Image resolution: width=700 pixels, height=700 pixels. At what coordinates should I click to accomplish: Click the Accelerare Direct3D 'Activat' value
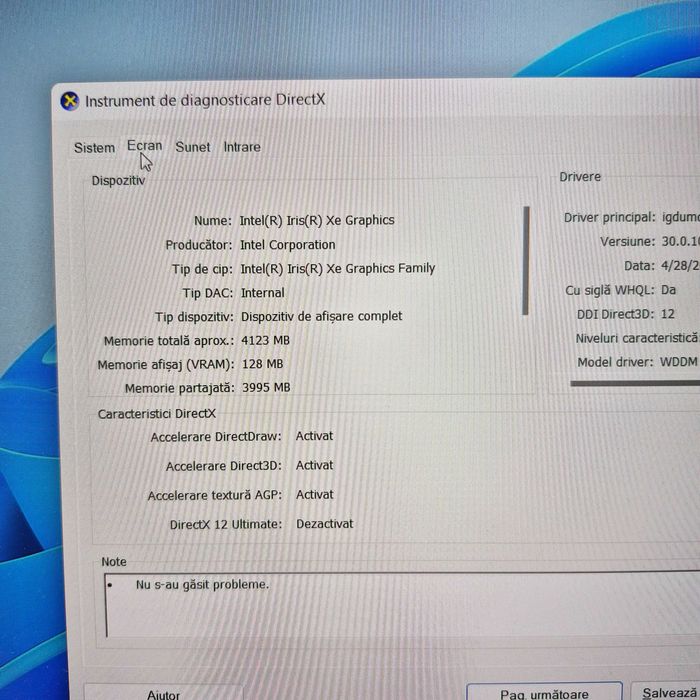pos(314,465)
